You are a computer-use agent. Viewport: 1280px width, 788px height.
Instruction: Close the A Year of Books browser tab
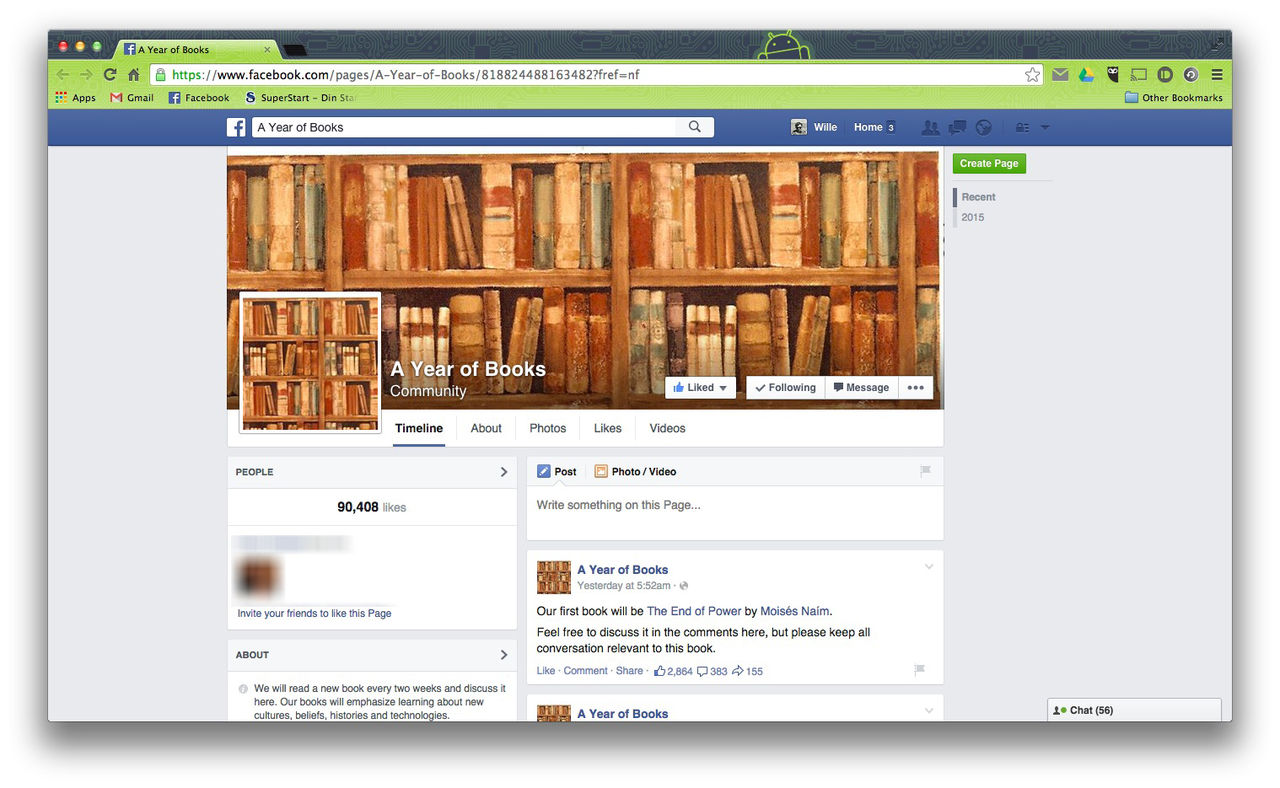click(267, 50)
